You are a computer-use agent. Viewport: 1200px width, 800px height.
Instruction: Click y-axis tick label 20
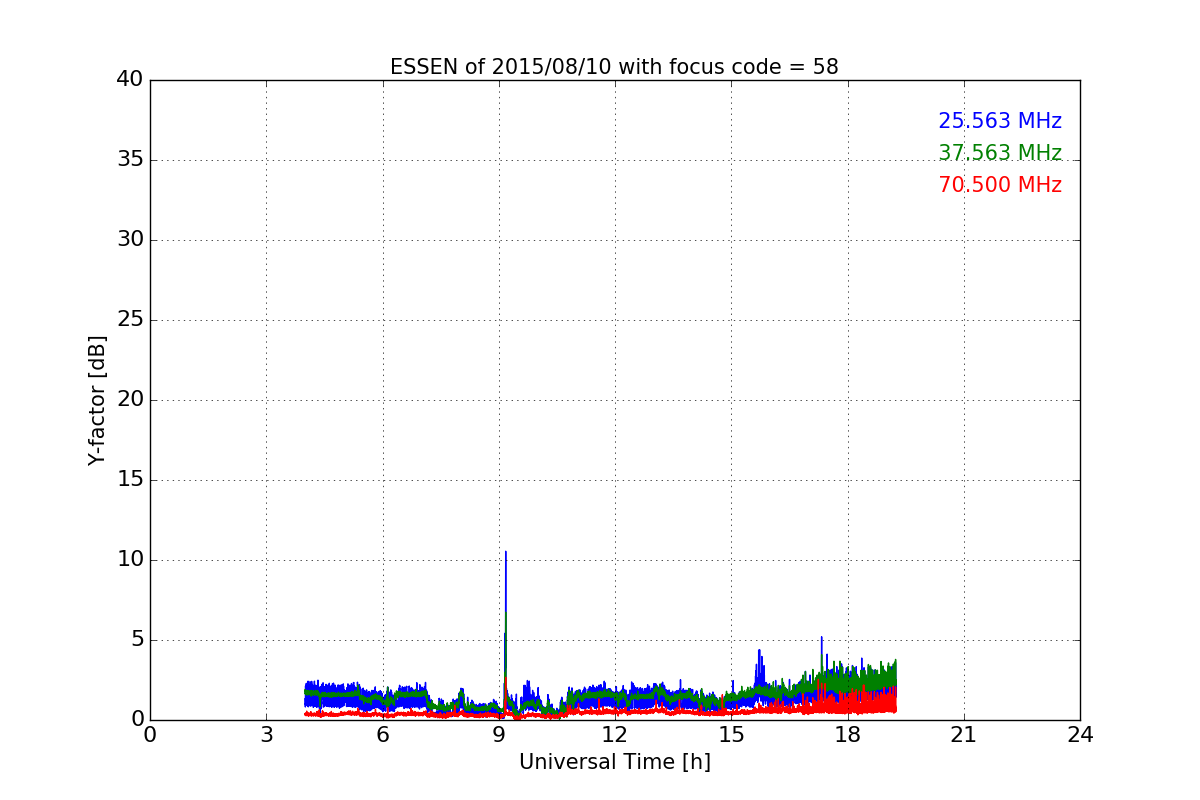click(x=129, y=400)
